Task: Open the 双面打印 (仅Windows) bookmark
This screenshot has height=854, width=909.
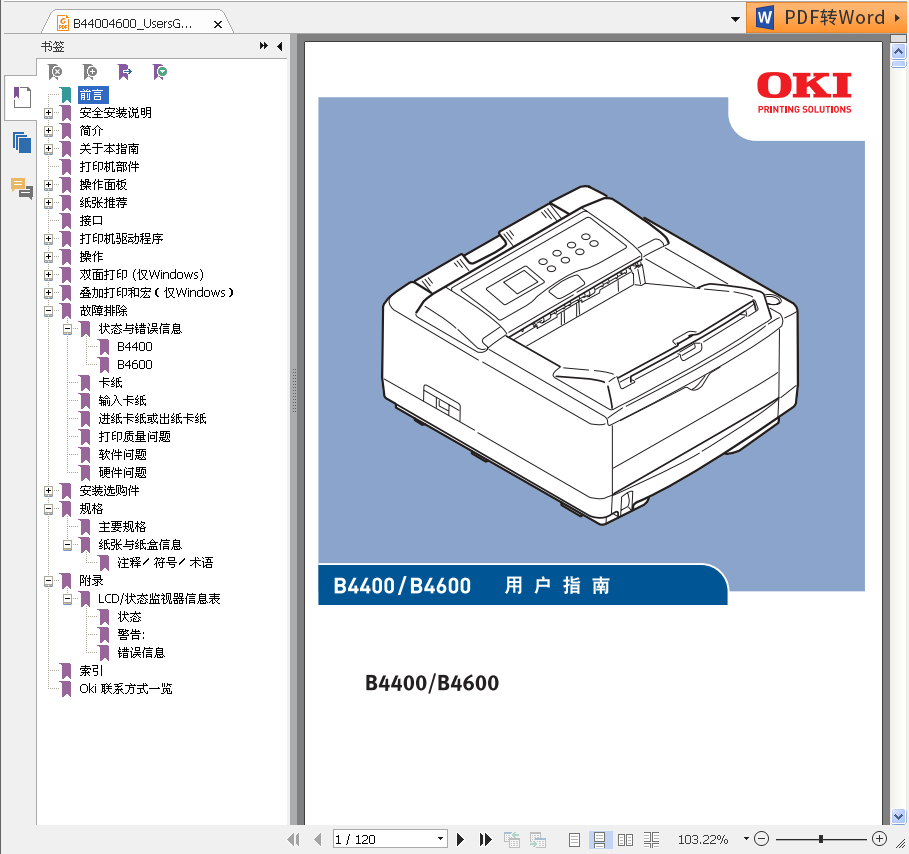Action: [x=141, y=275]
